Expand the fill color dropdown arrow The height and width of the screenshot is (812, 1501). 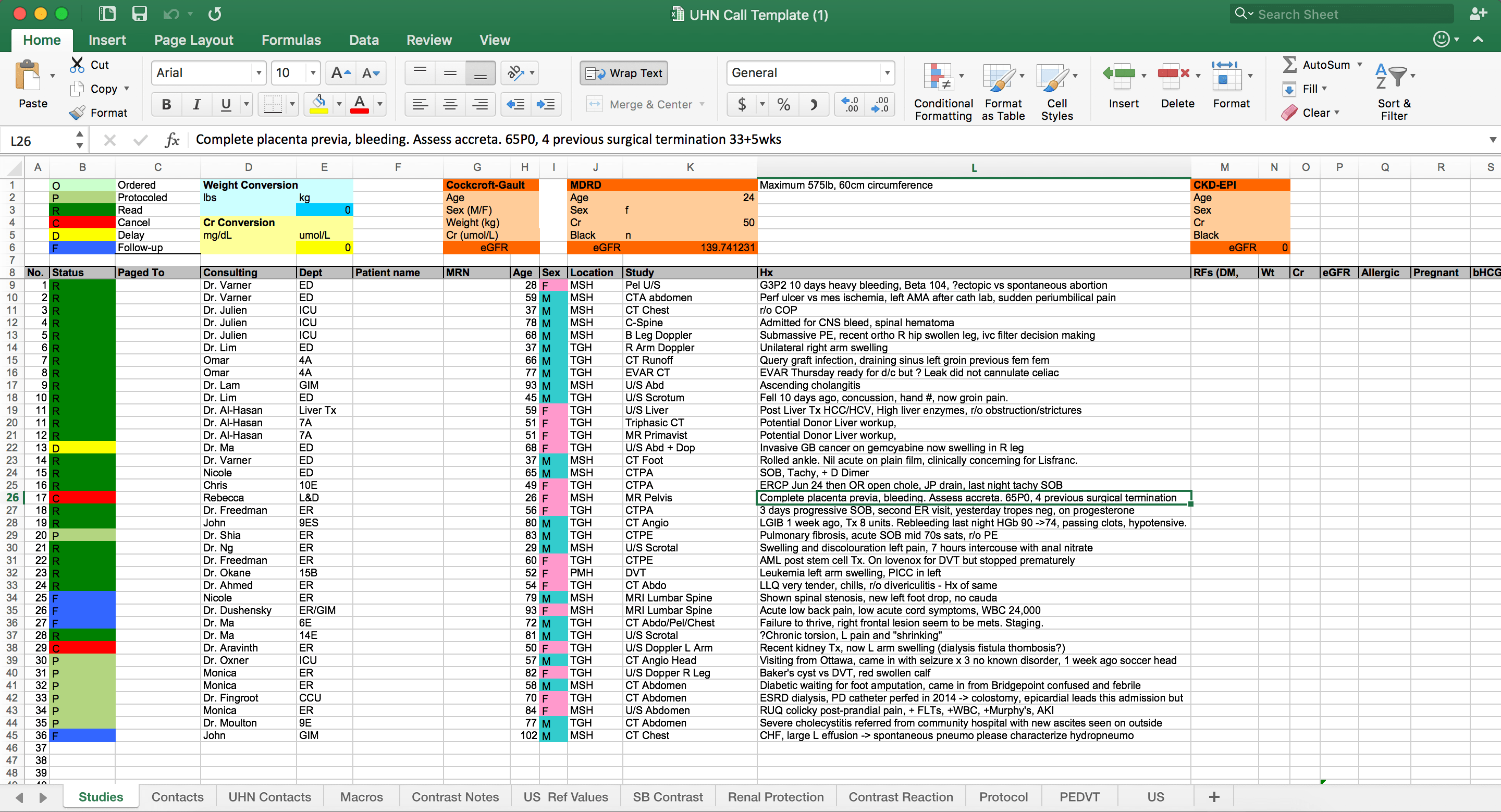339,104
